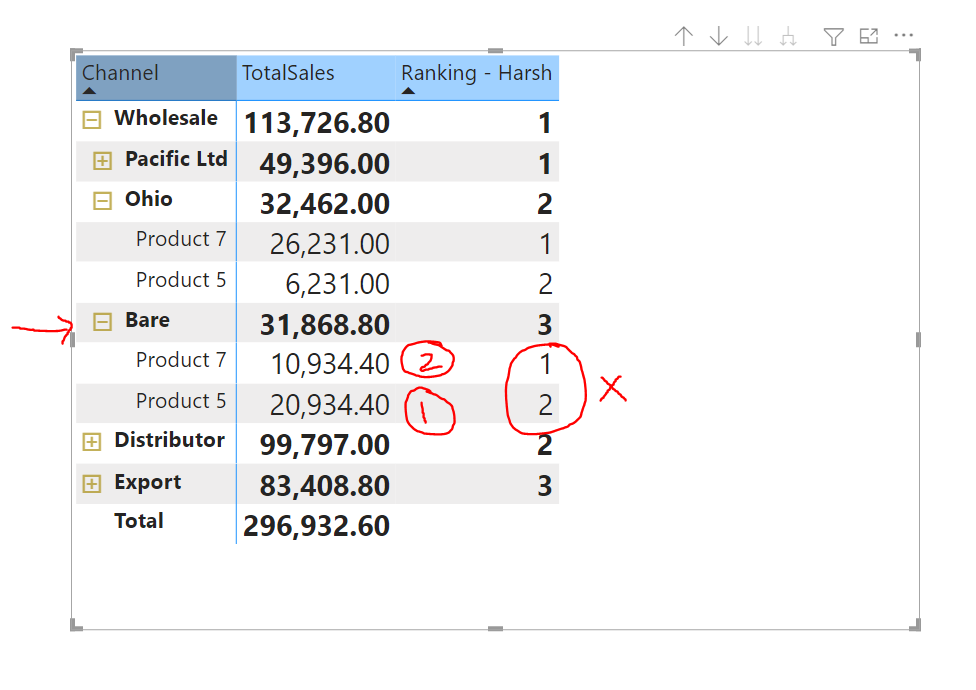Select Product 7 under Bare
Viewport: 976px width, 690px height.
pyautogui.click(x=181, y=360)
